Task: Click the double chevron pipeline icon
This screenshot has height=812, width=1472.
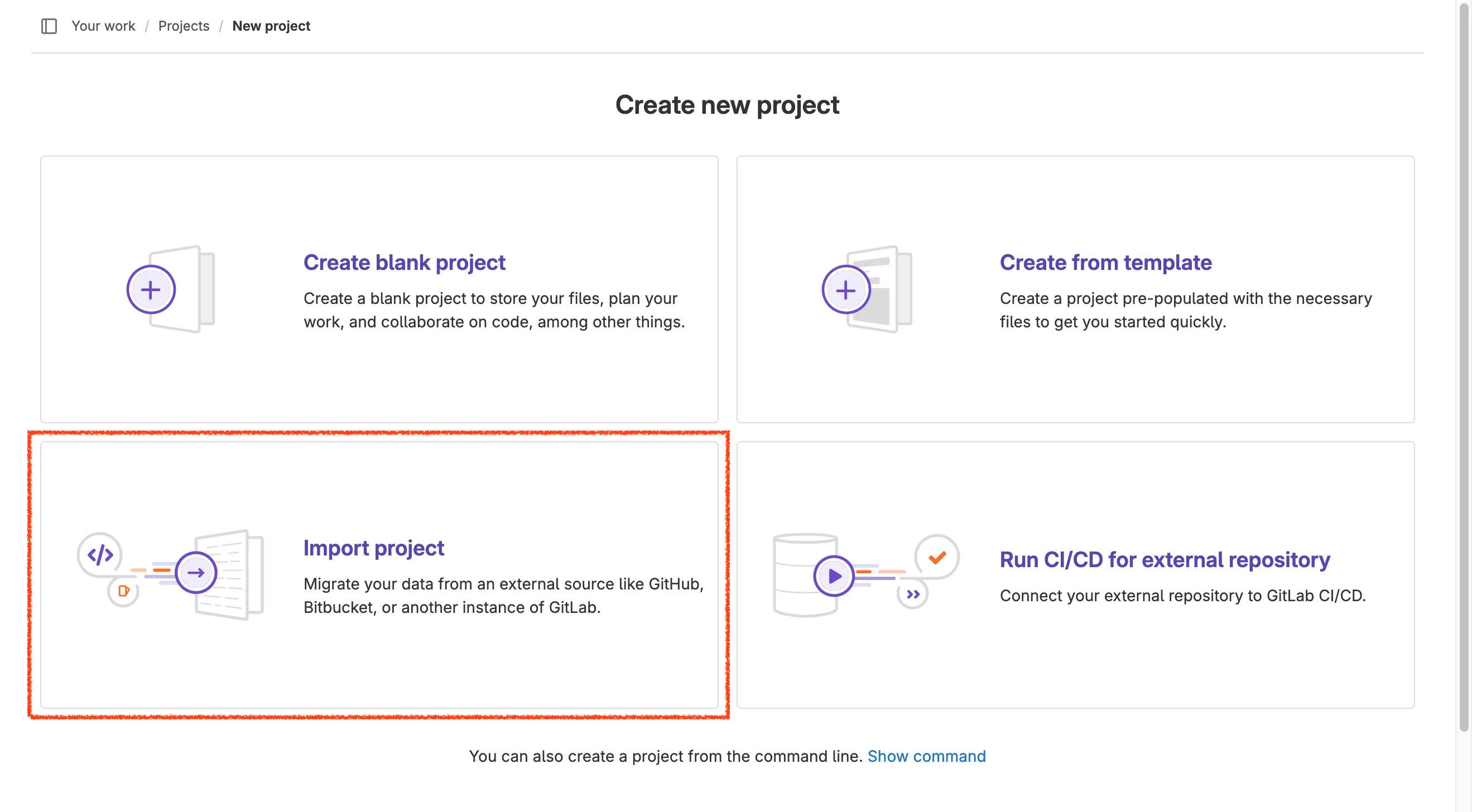Action: click(912, 594)
